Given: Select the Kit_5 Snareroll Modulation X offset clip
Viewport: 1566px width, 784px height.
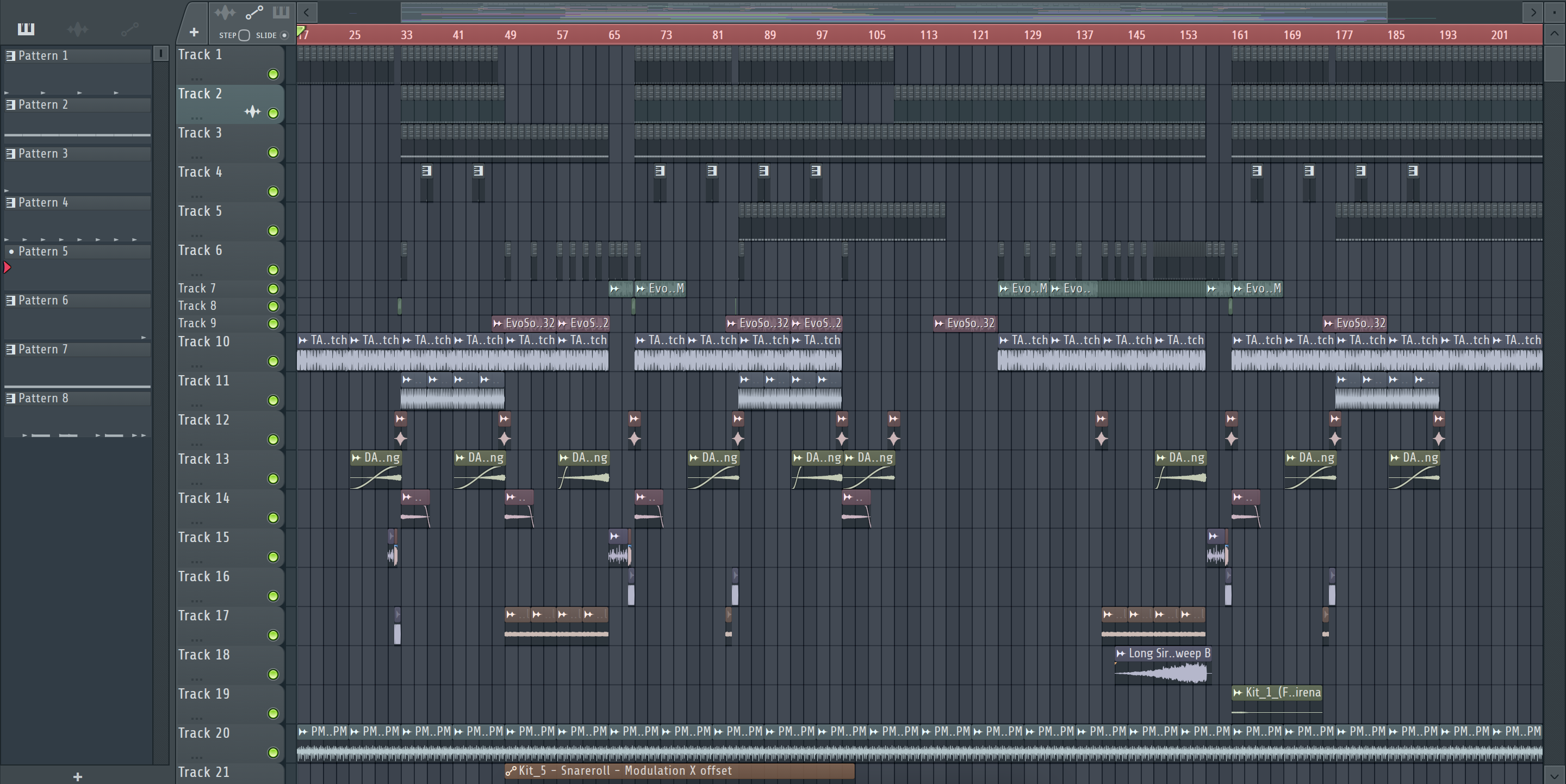Looking at the screenshot, I should click(680, 770).
